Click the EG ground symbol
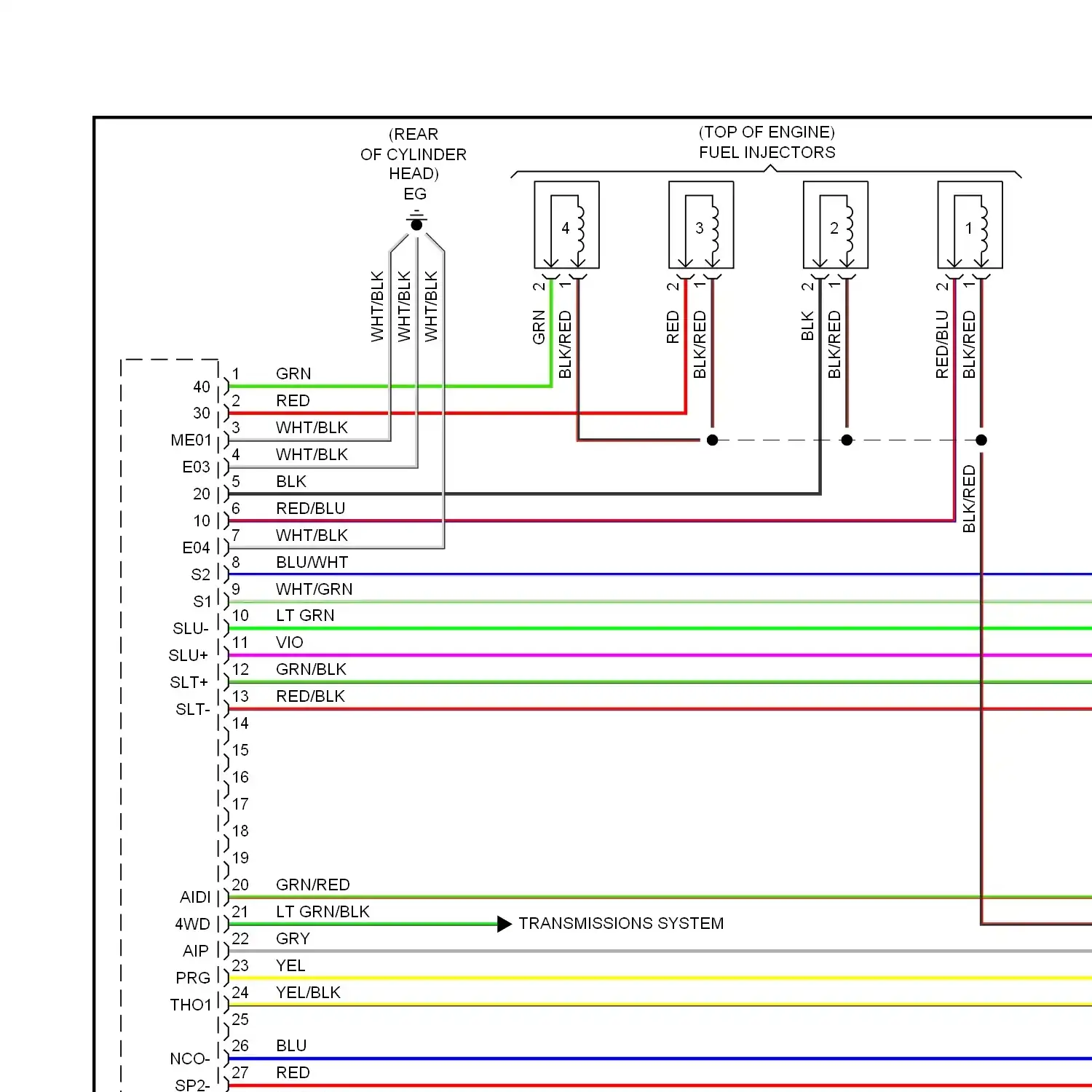 pyautogui.click(x=416, y=221)
